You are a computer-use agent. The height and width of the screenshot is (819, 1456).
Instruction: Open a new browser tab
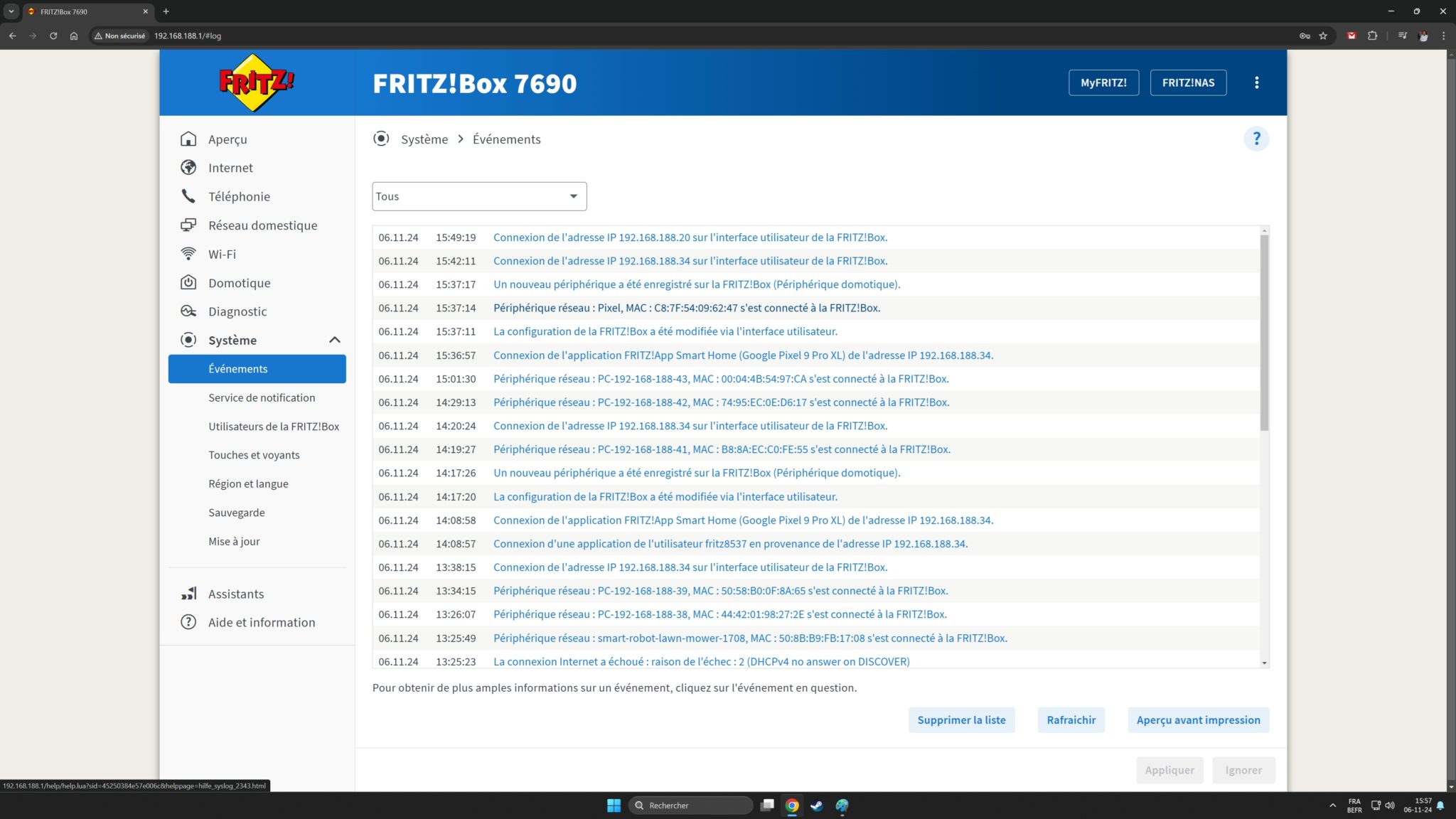click(x=166, y=11)
